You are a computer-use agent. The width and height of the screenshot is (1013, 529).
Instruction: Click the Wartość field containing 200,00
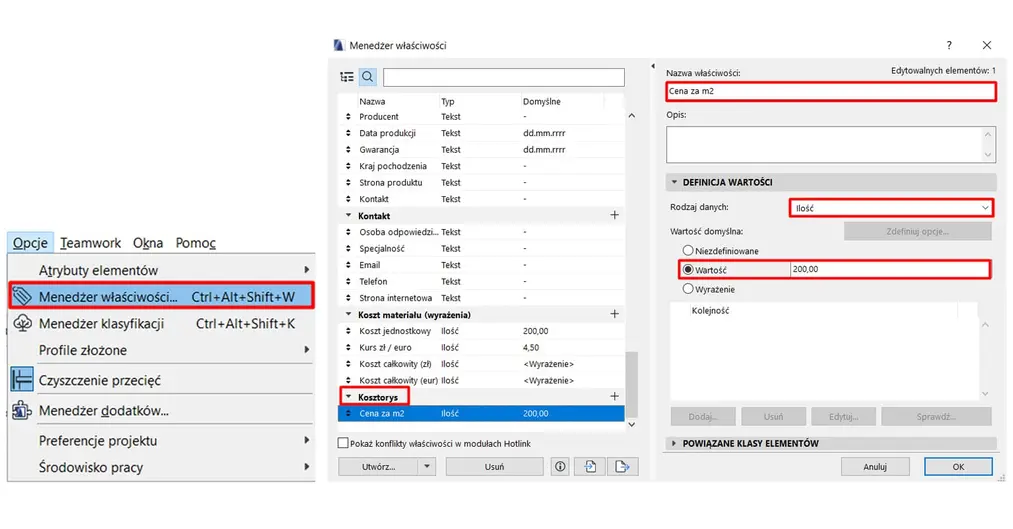coord(890,269)
